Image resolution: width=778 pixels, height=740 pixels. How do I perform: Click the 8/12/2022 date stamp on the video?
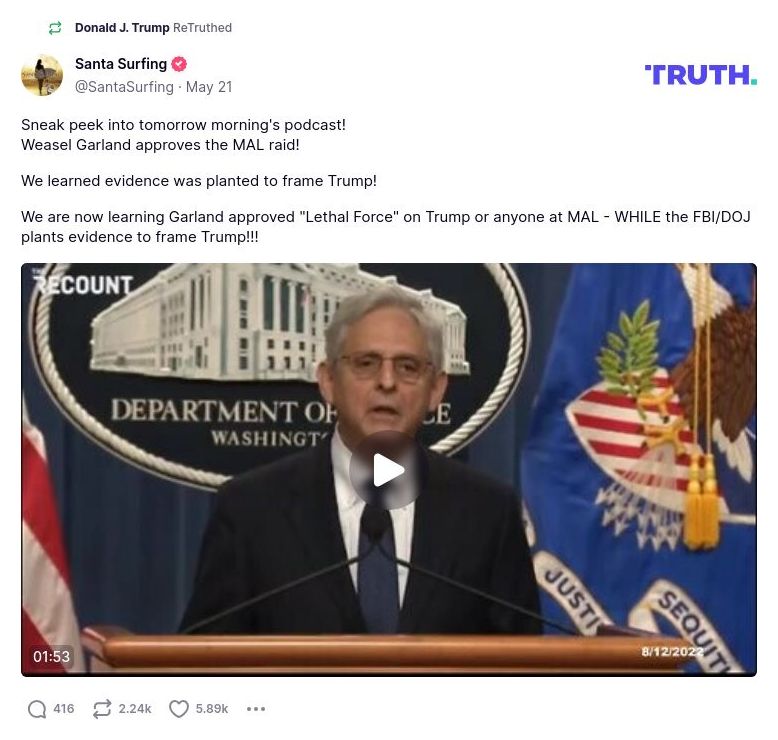672,652
